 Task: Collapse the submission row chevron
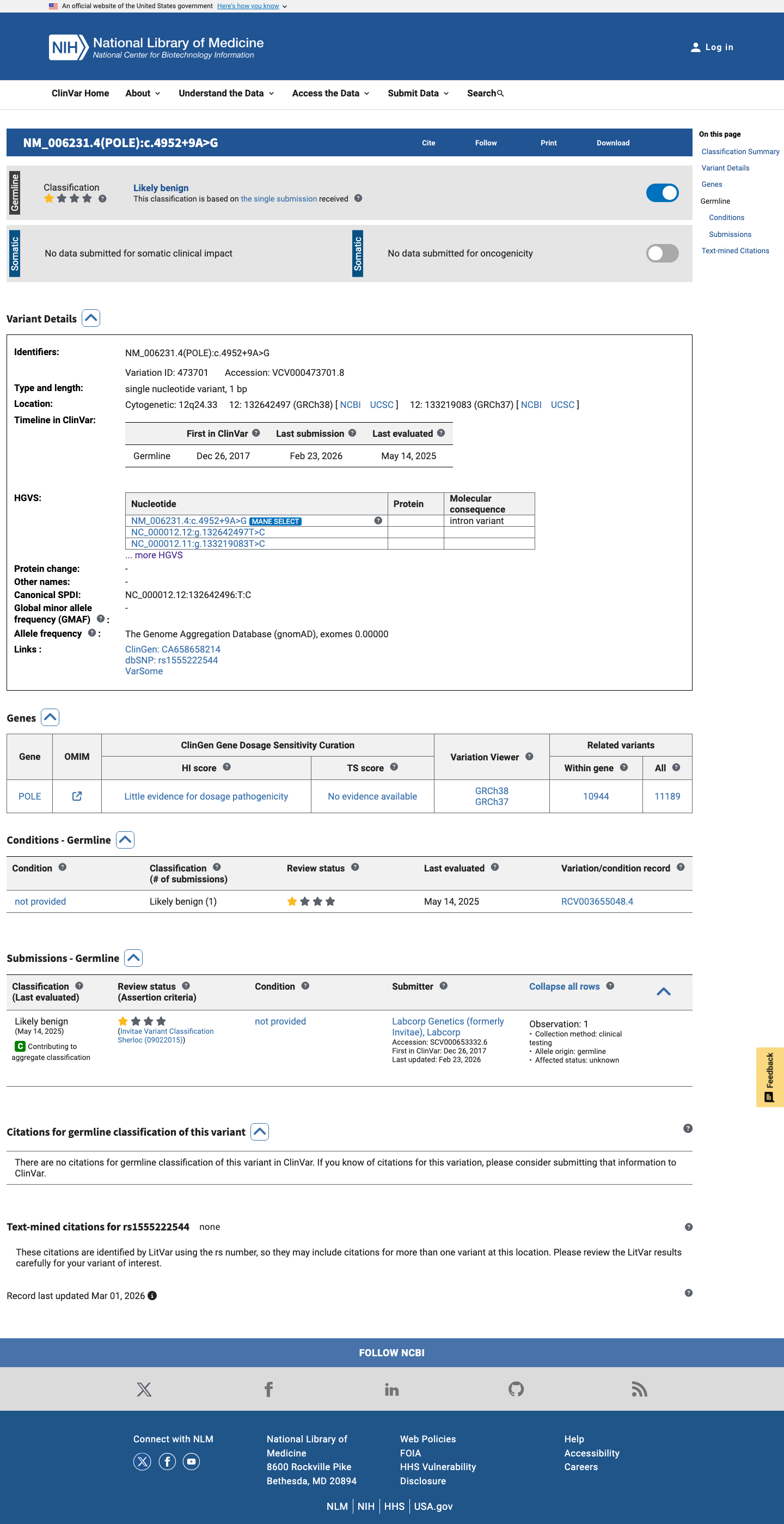(x=663, y=991)
